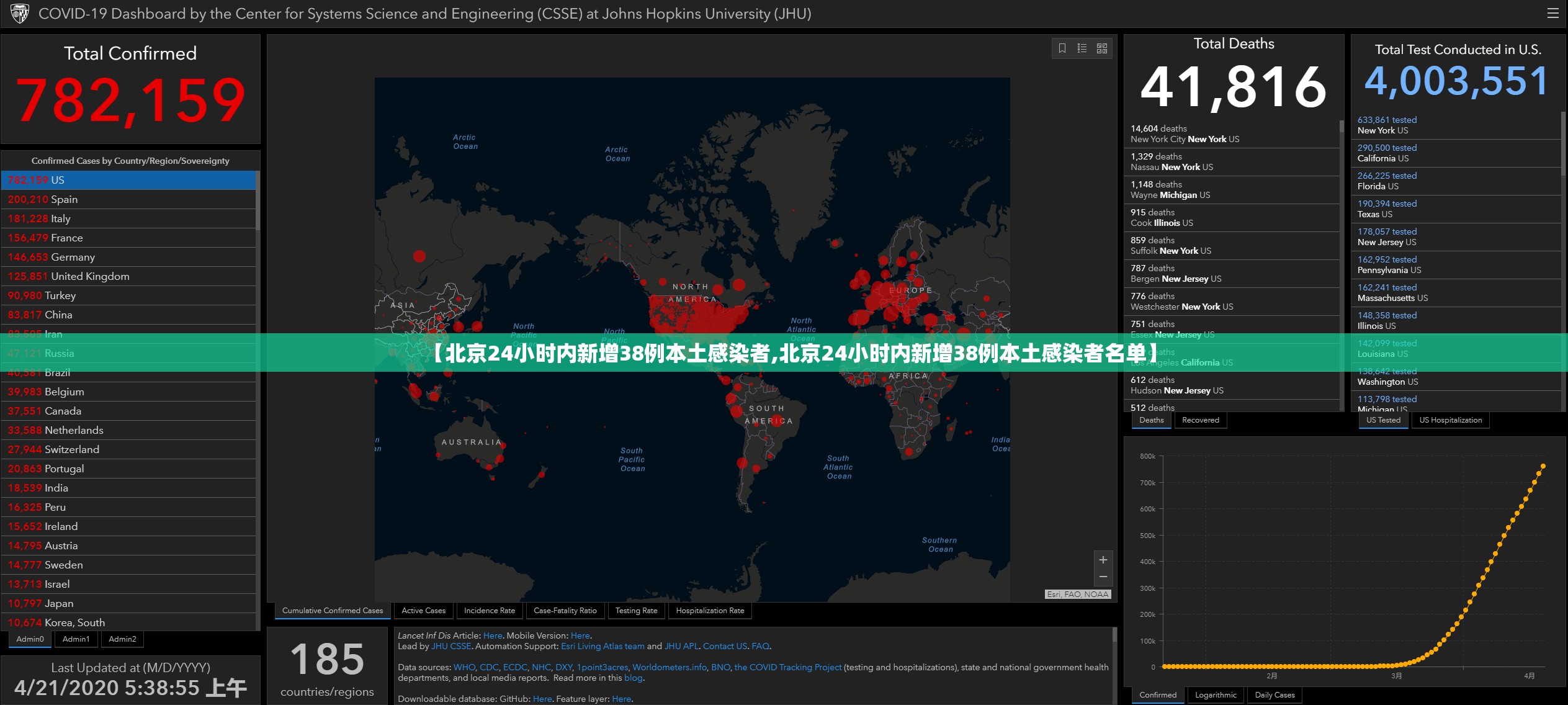Click Cook Illinois deaths entry
1568x705 pixels.
(1232, 218)
